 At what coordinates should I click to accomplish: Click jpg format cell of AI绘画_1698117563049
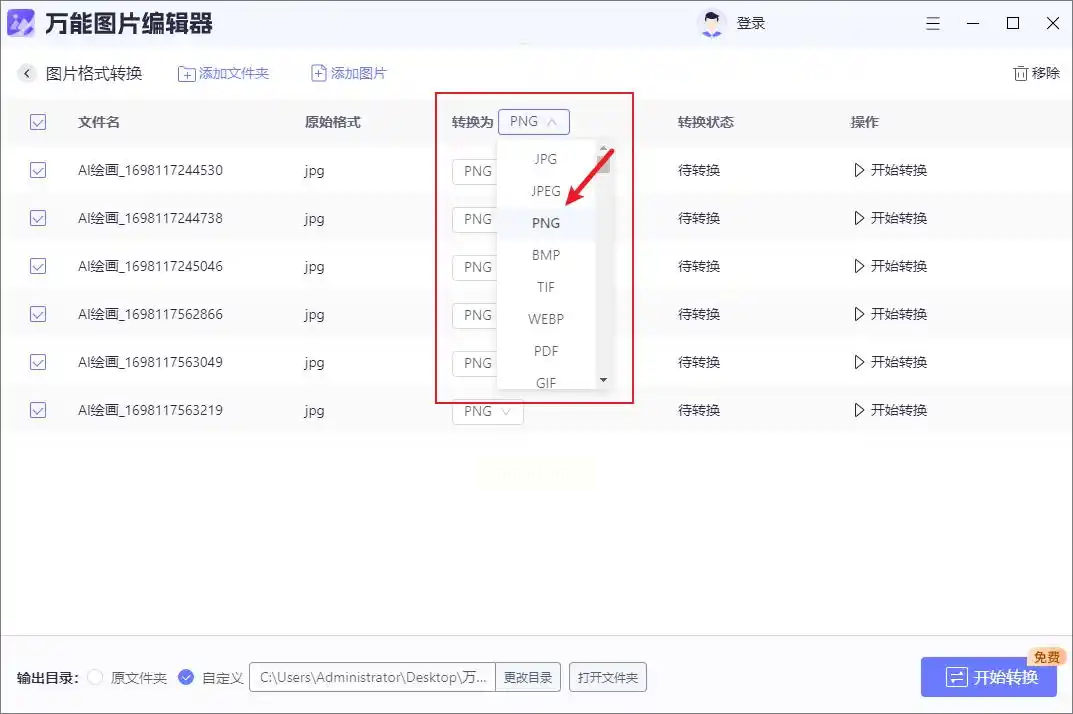point(315,363)
